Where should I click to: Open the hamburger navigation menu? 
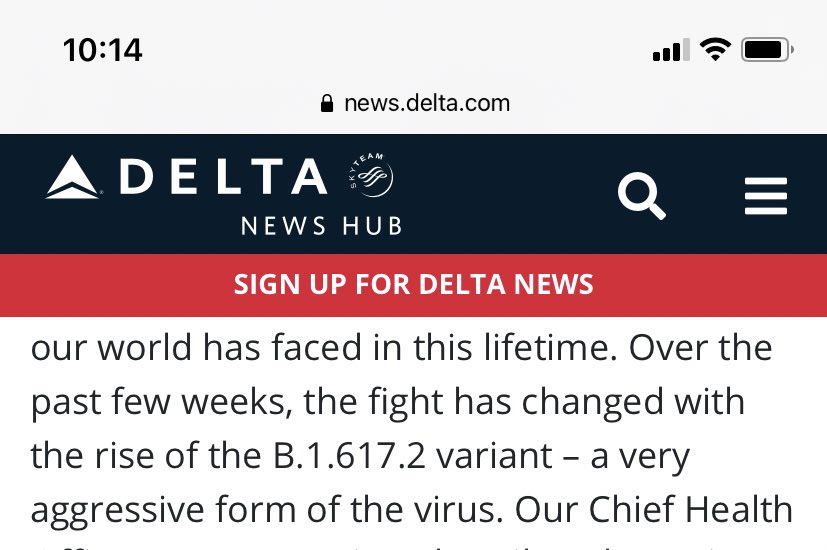click(x=766, y=196)
